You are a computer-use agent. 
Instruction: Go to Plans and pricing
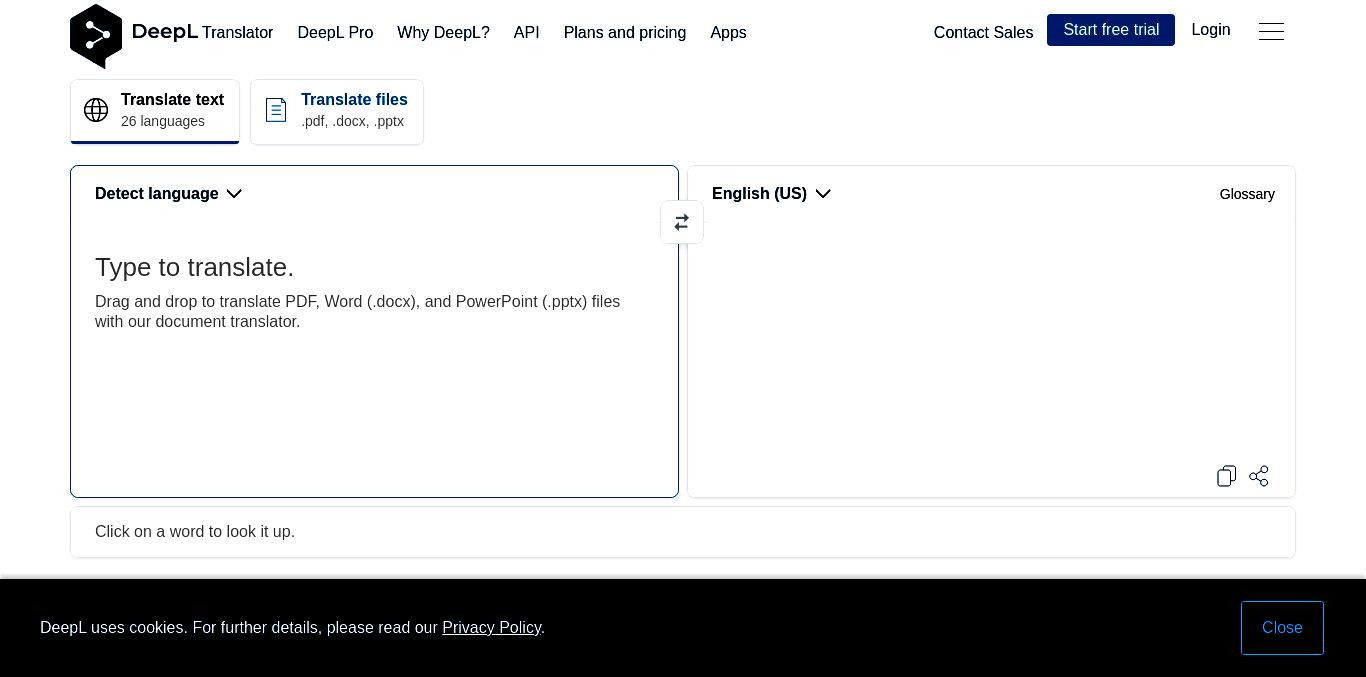(625, 33)
